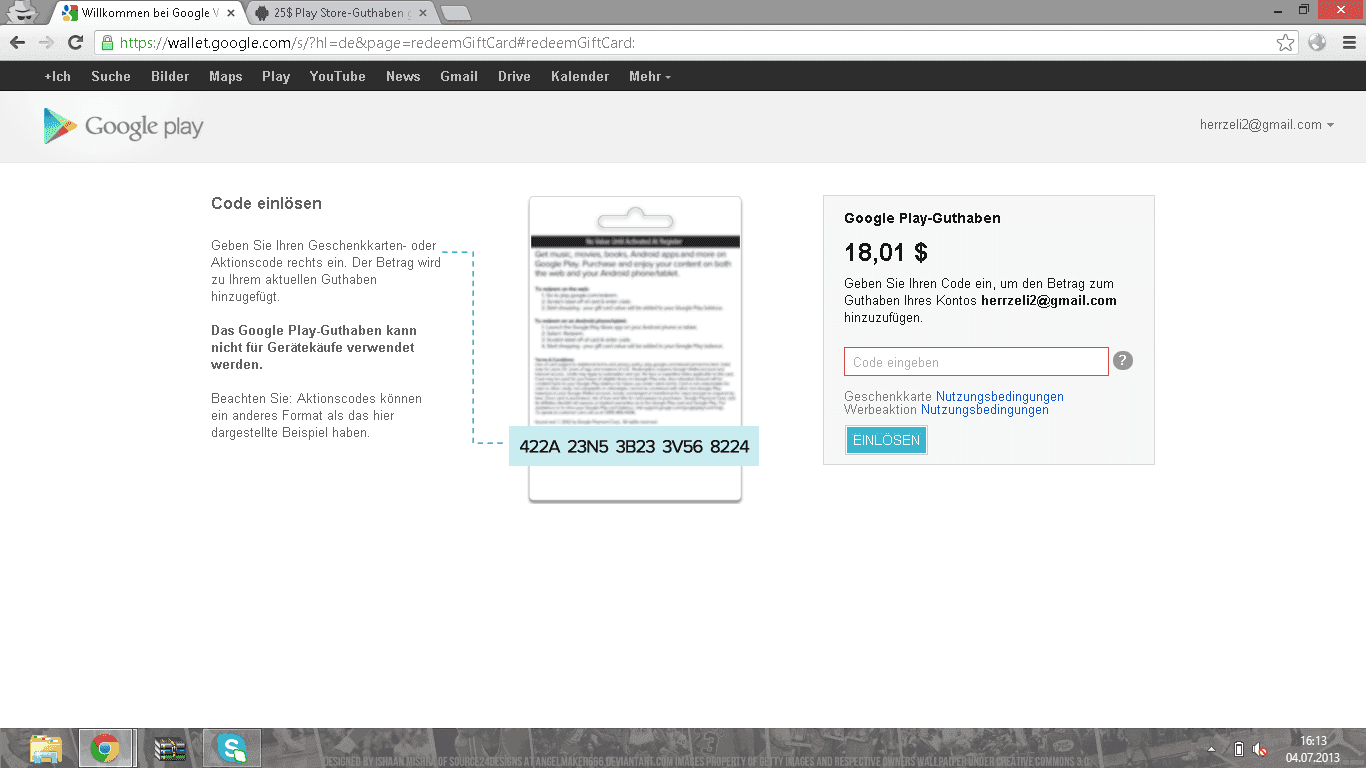Open YouTube in the Google bar

point(338,76)
